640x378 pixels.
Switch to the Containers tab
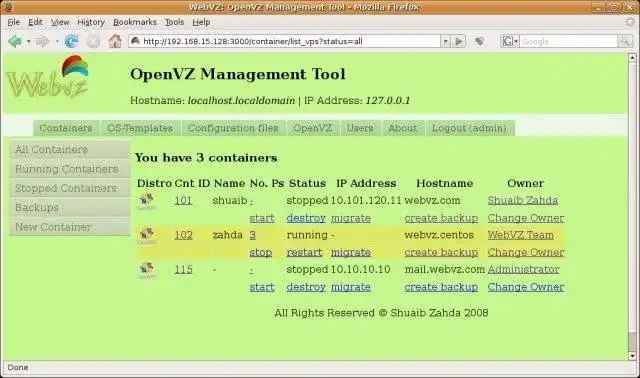click(x=66, y=128)
